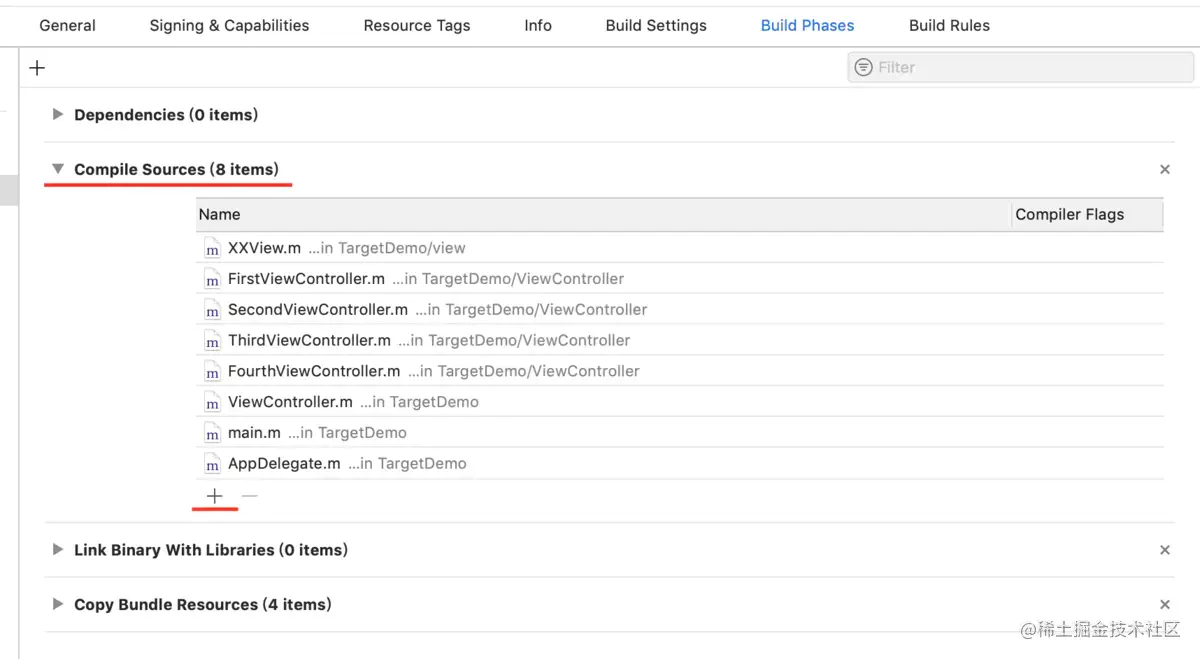Delete the Copy Bundle Resources phase

(1164, 605)
